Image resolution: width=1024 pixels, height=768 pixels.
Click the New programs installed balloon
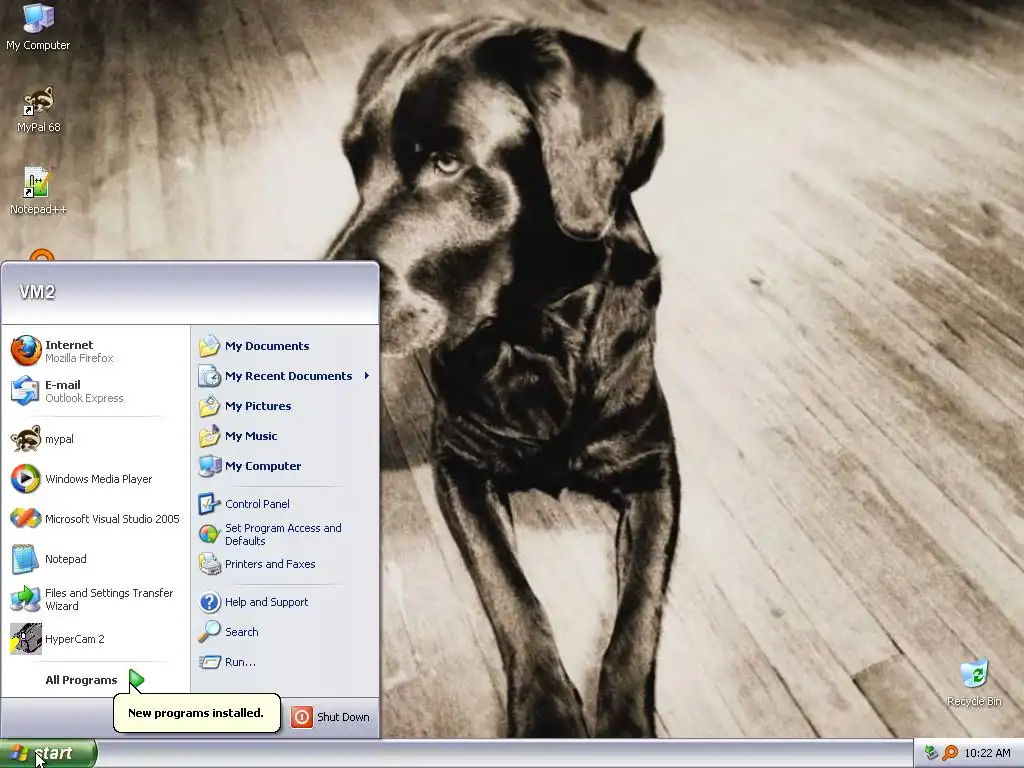tap(197, 712)
